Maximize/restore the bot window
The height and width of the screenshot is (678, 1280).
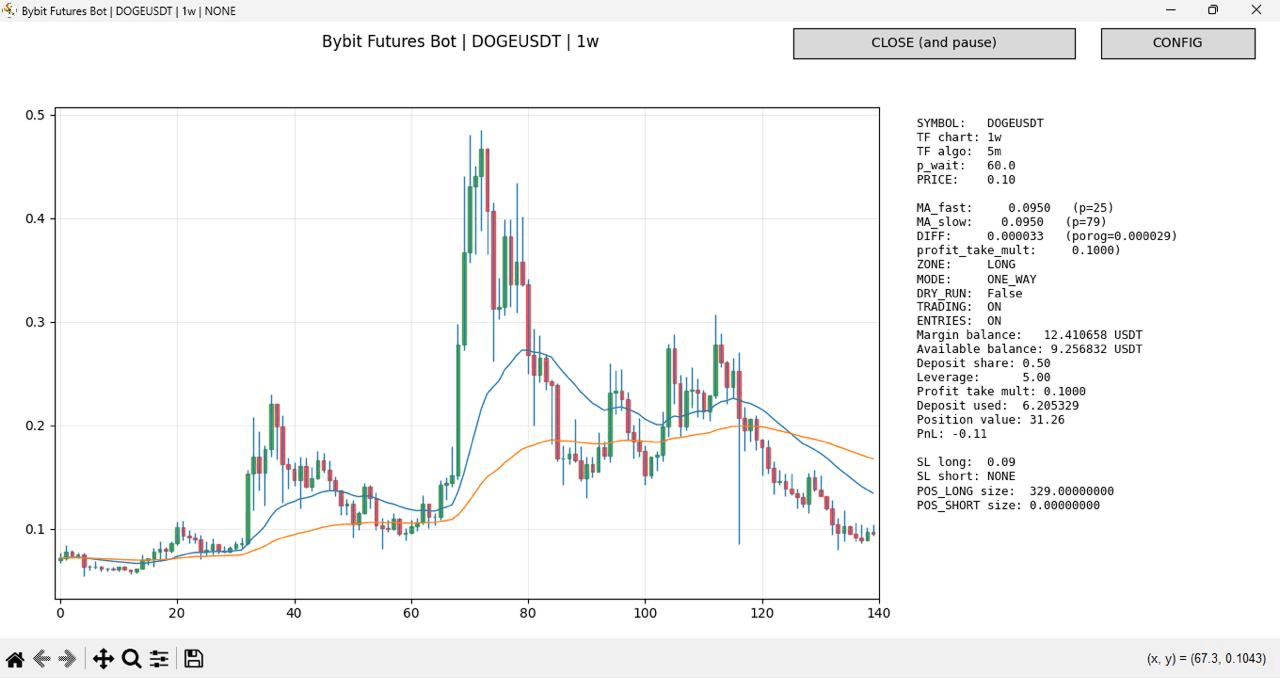(1213, 10)
